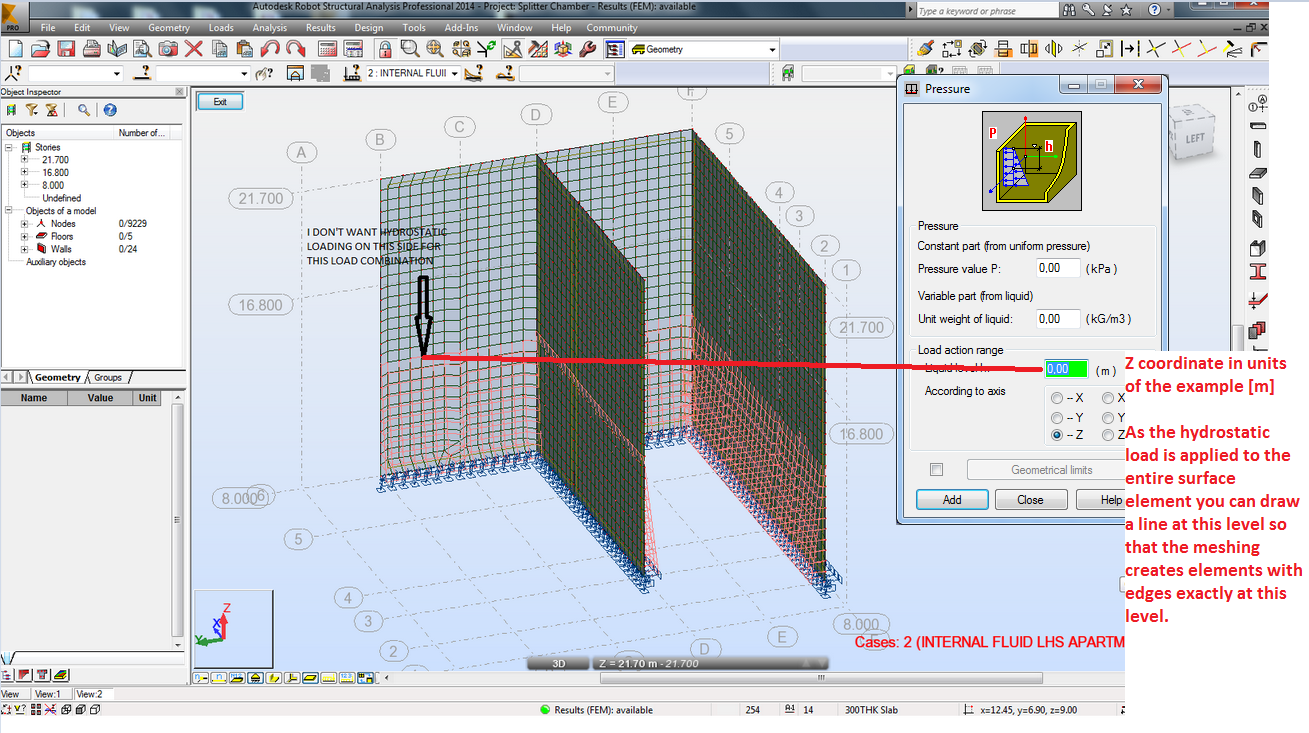Expand the 16.800 story node
This screenshot has width=1309, height=733.
click(x=24, y=173)
